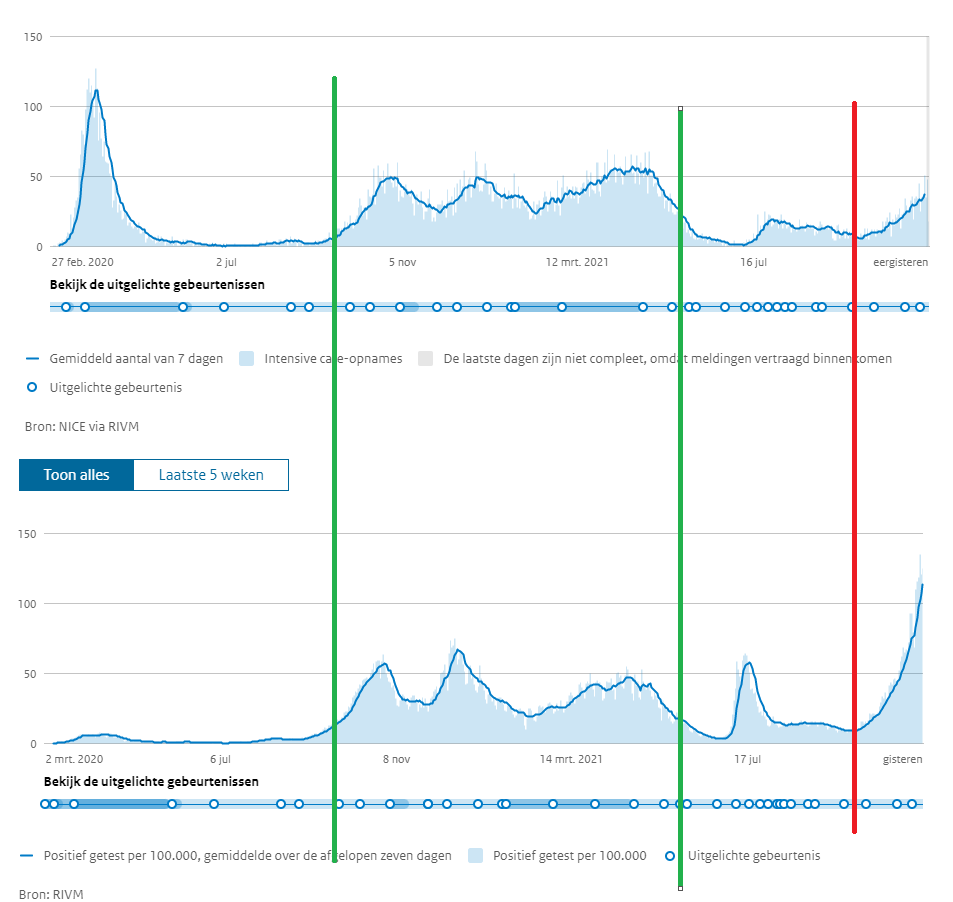The height and width of the screenshot is (902, 953).
Task: Switch to "Laatste 5 weken" view
Action: pos(211,475)
